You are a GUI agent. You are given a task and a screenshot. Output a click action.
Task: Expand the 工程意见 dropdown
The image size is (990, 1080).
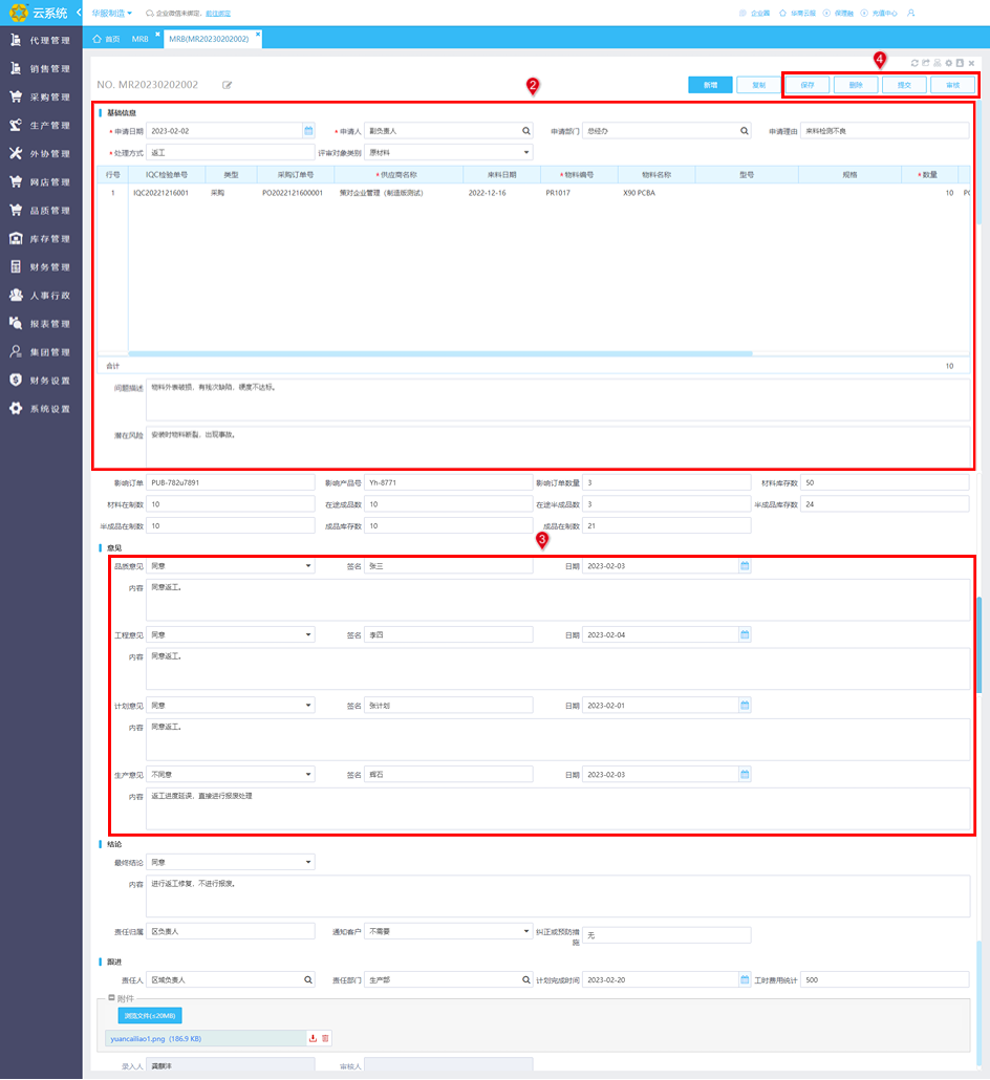coord(308,634)
